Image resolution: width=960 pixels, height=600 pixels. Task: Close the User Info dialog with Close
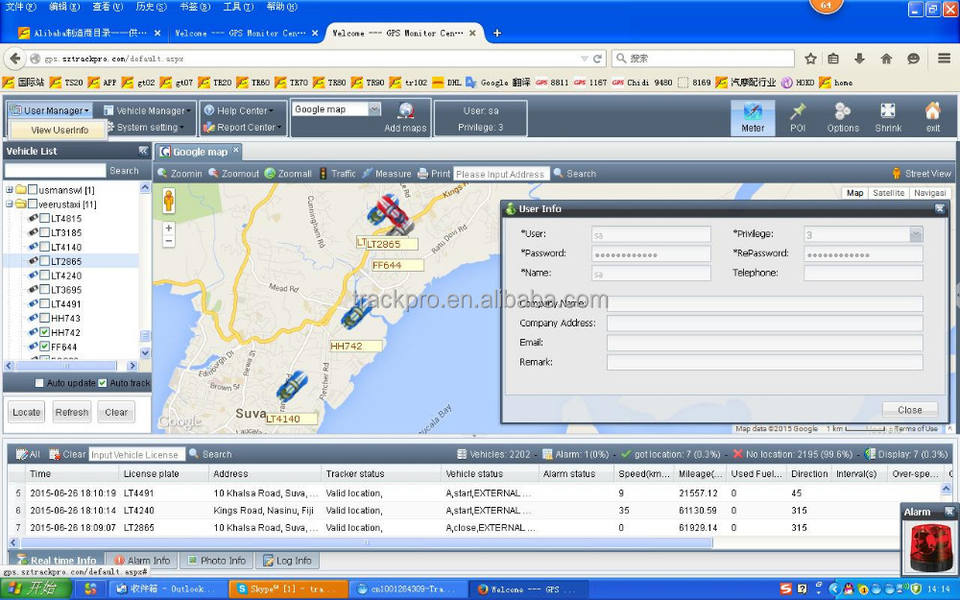[909, 410]
